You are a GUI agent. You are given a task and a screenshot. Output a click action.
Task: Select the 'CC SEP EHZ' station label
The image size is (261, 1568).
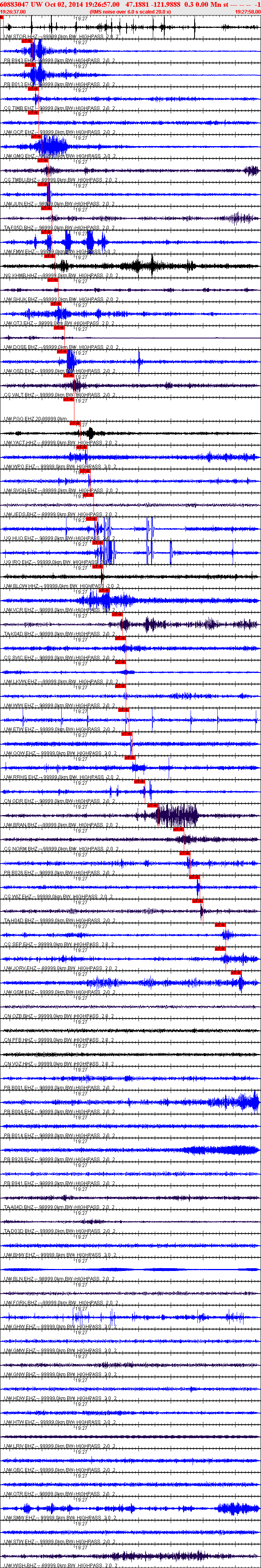(x=19, y=945)
